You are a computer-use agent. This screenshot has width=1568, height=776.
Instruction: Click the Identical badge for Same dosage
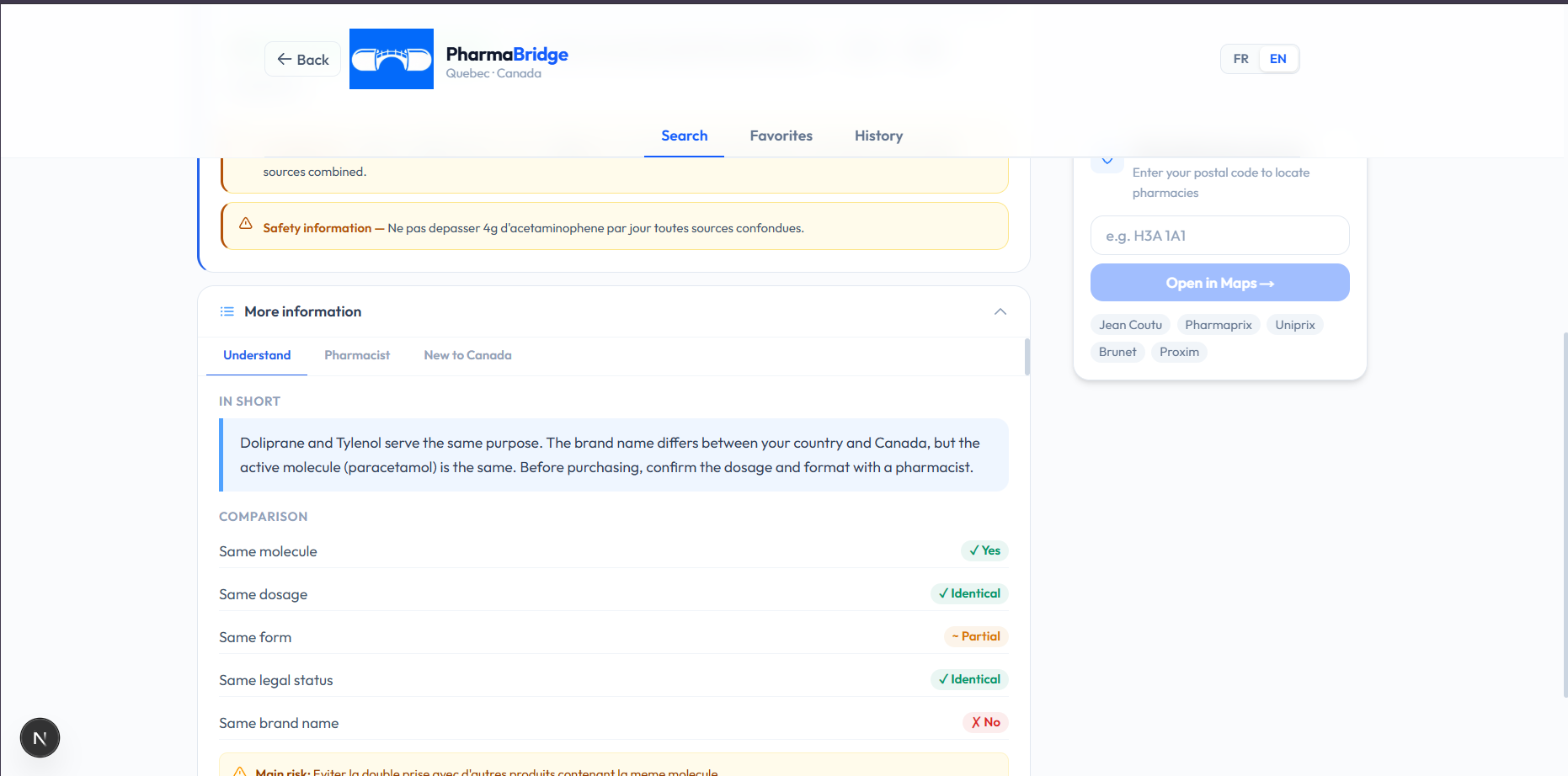969,593
